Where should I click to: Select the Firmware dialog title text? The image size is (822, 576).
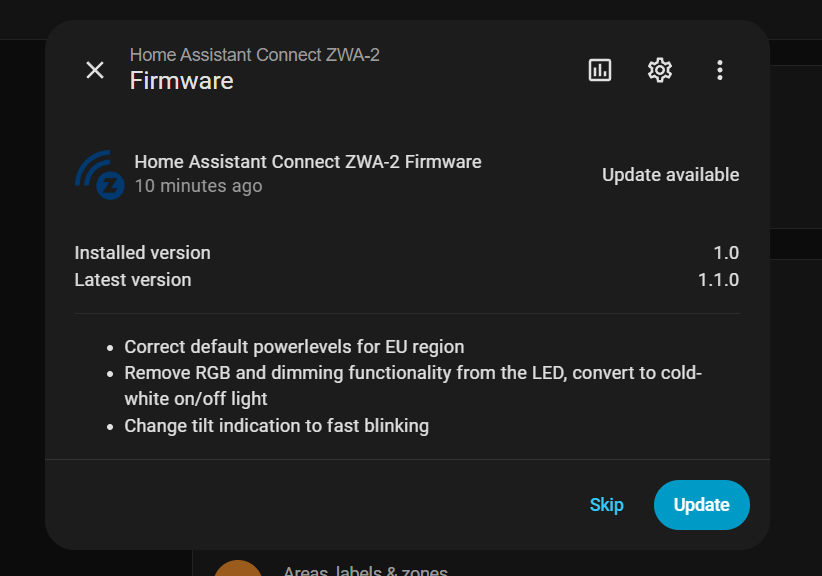[181, 80]
